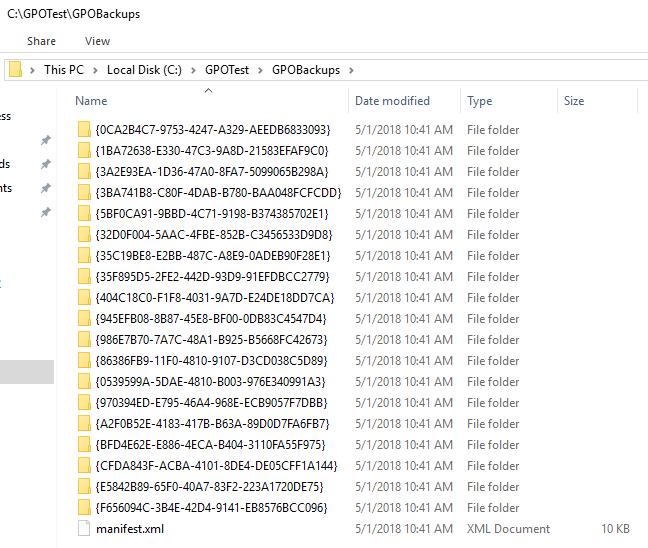648x548 pixels.
Task: Navigate to GPOTest in the breadcrumb path
Action: [227, 70]
